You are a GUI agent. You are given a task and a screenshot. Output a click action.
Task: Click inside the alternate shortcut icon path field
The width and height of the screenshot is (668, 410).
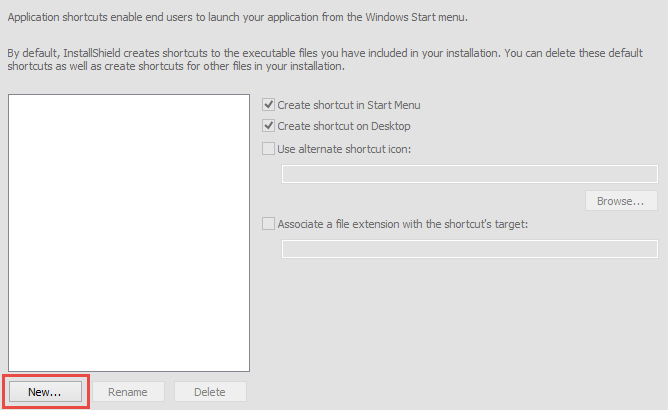point(469,174)
